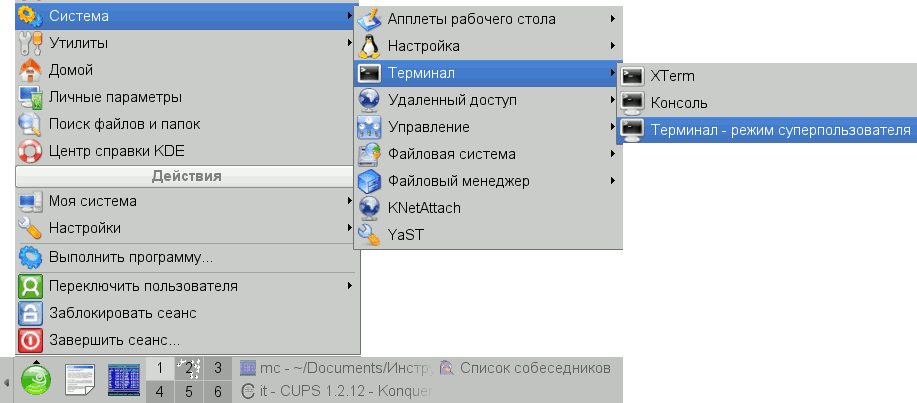Click the Утилиты tools icon
917x403 pixels.
point(30,43)
